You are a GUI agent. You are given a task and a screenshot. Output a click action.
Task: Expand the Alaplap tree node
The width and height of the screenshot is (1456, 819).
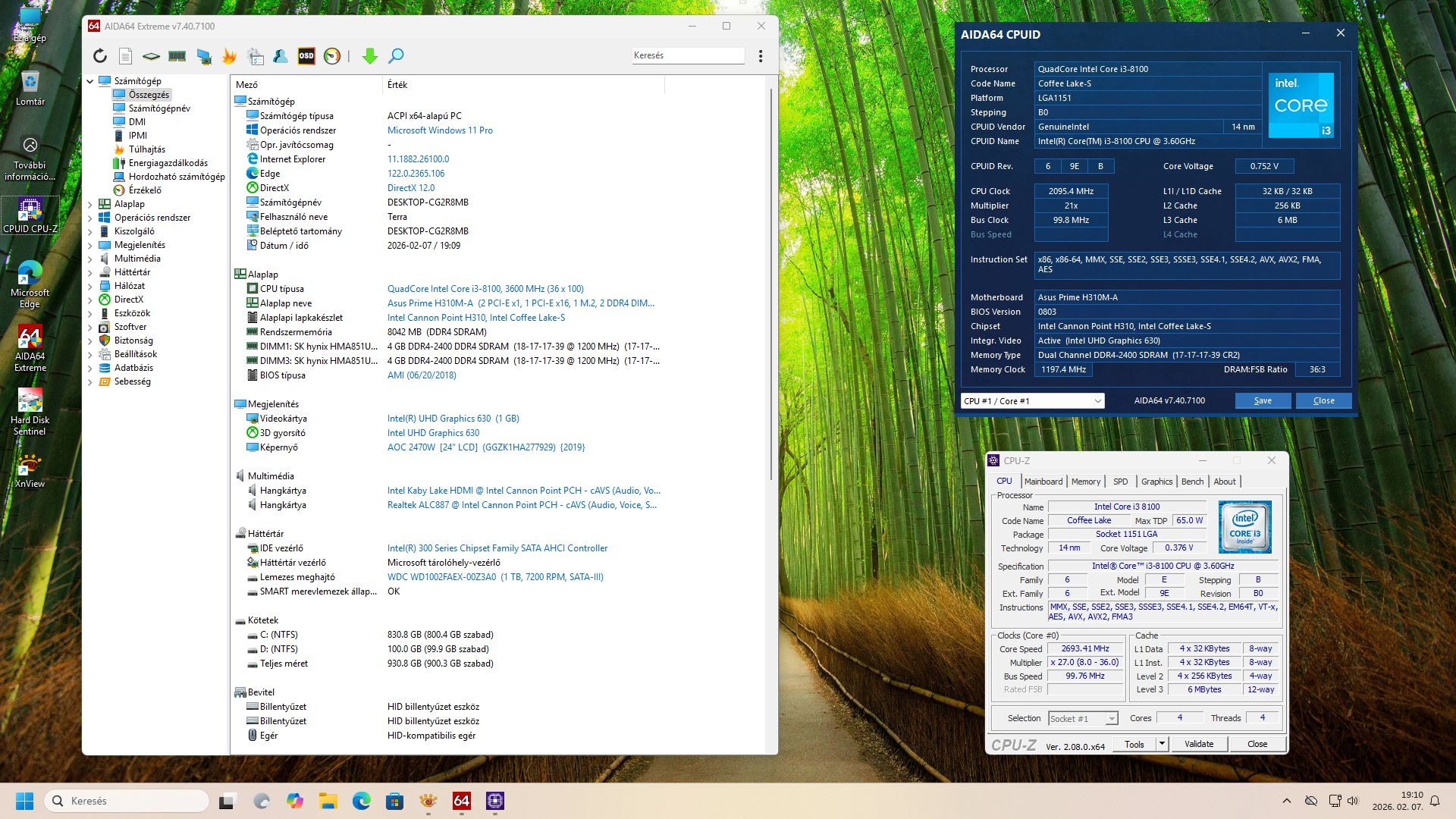(90, 204)
